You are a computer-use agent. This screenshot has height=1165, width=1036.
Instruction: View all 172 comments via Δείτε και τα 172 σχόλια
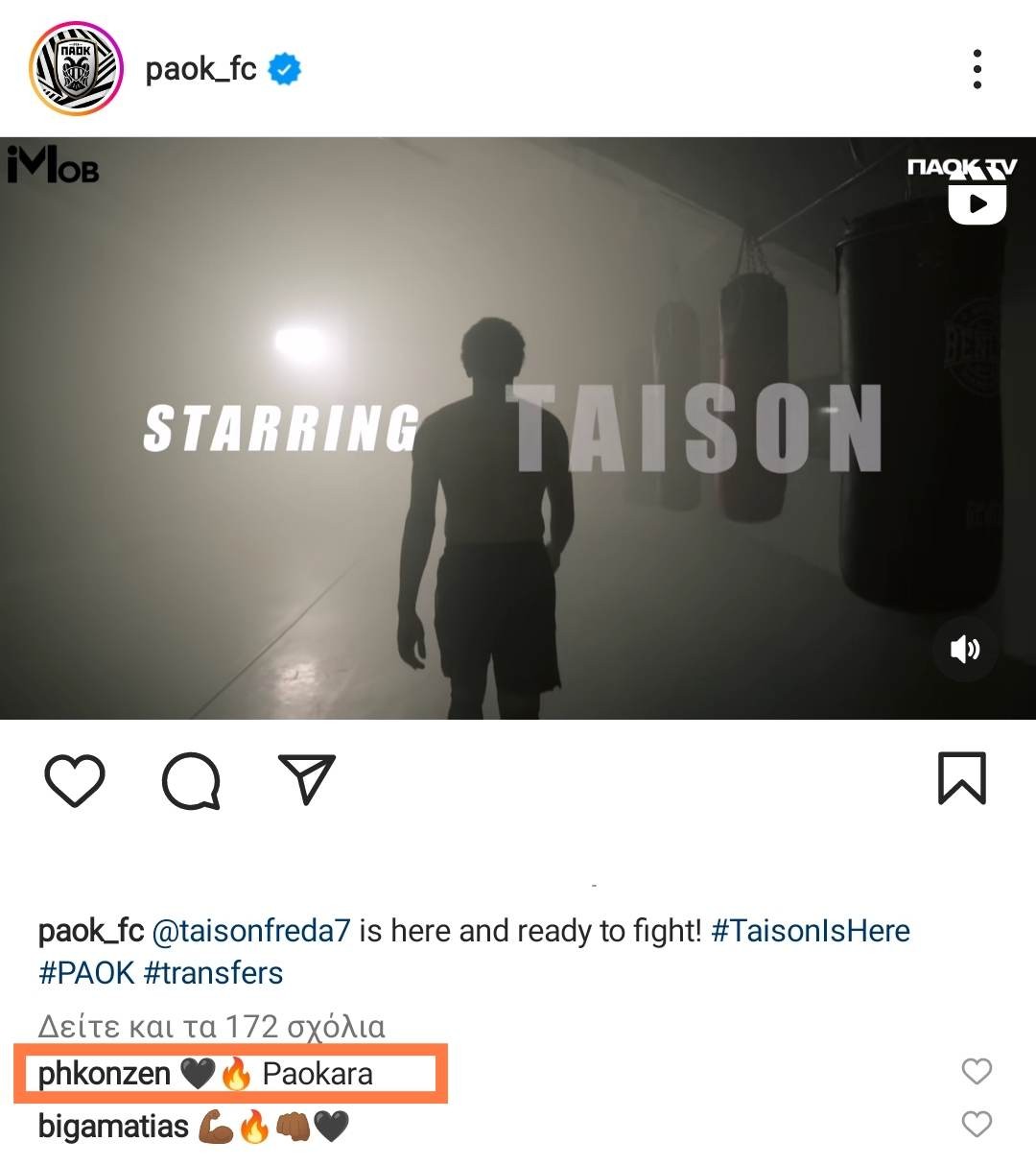coord(211,1027)
